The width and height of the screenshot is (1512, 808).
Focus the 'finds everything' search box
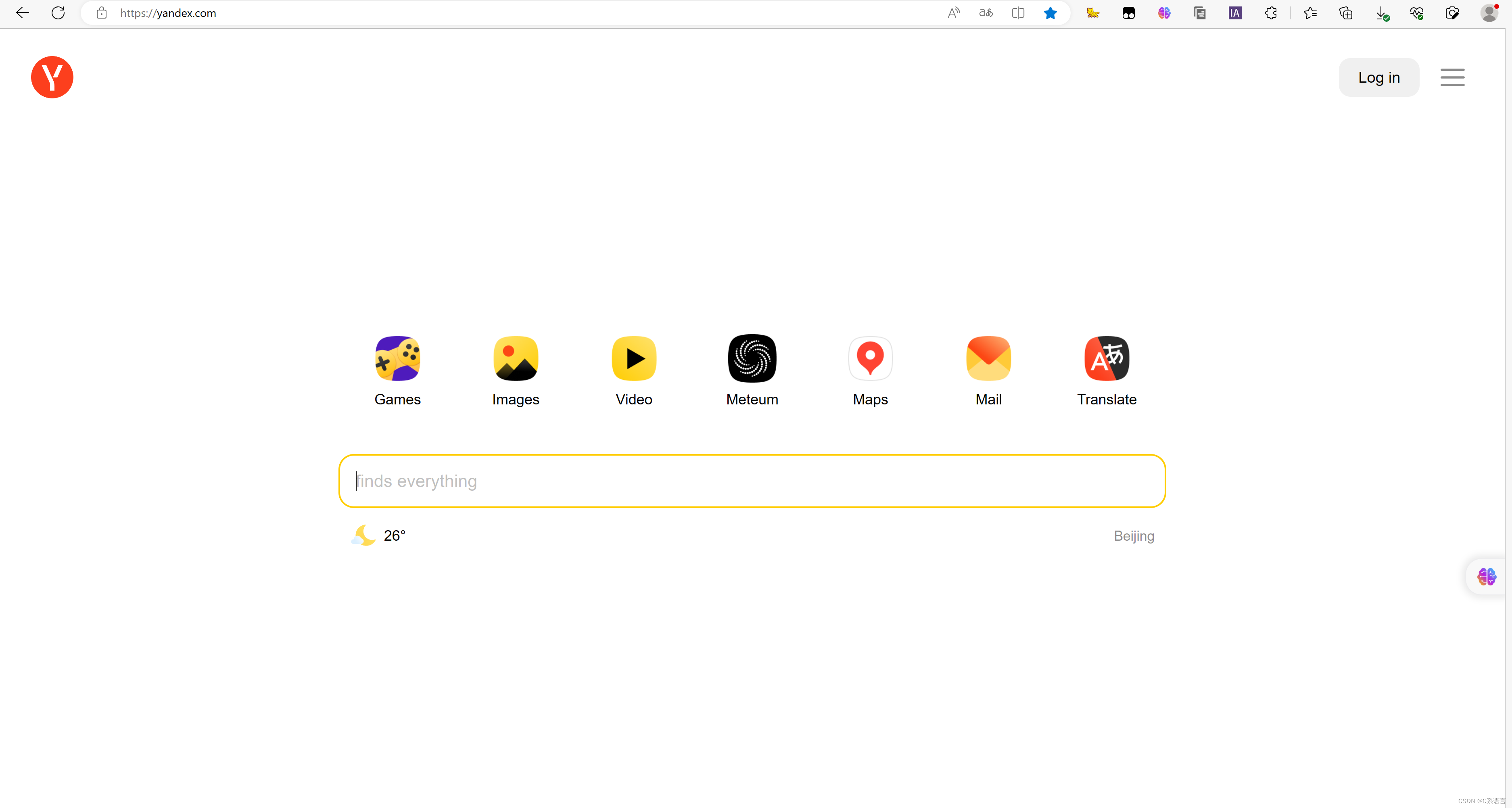tap(752, 481)
